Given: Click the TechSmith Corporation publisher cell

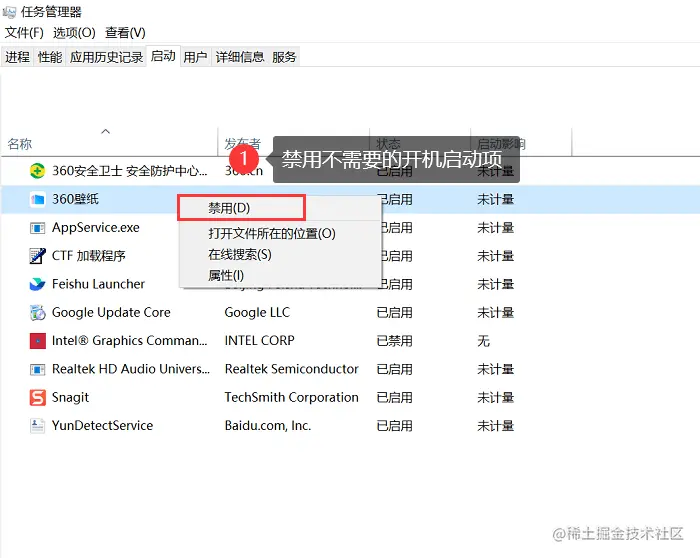Looking at the screenshot, I should (292, 397).
